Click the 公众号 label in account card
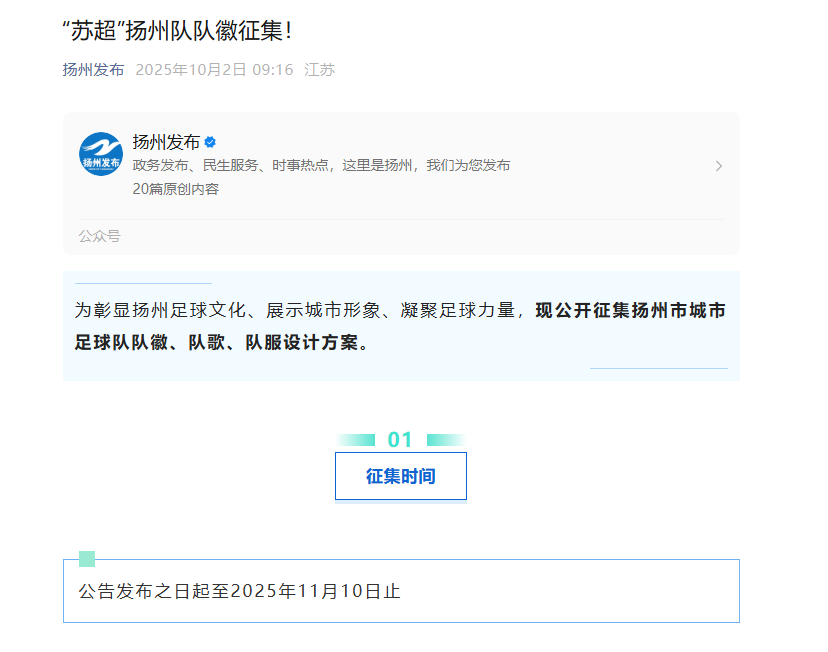Viewport: 828px width, 652px height. pyautogui.click(x=99, y=236)
